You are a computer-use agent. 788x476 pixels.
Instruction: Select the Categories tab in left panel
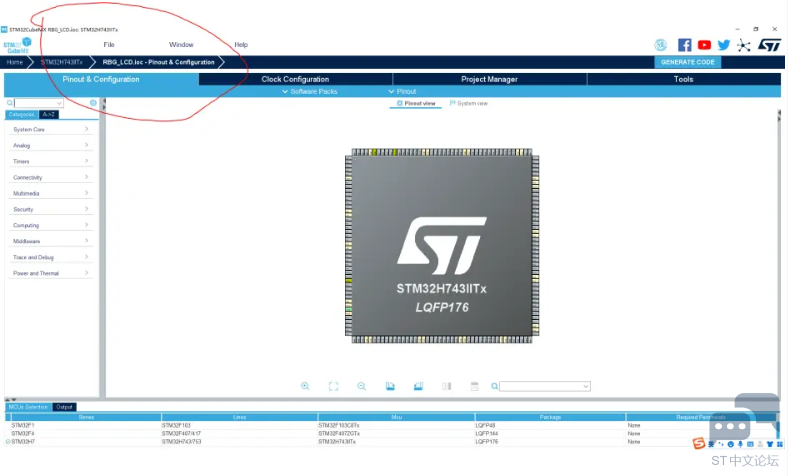pos(22,115)
